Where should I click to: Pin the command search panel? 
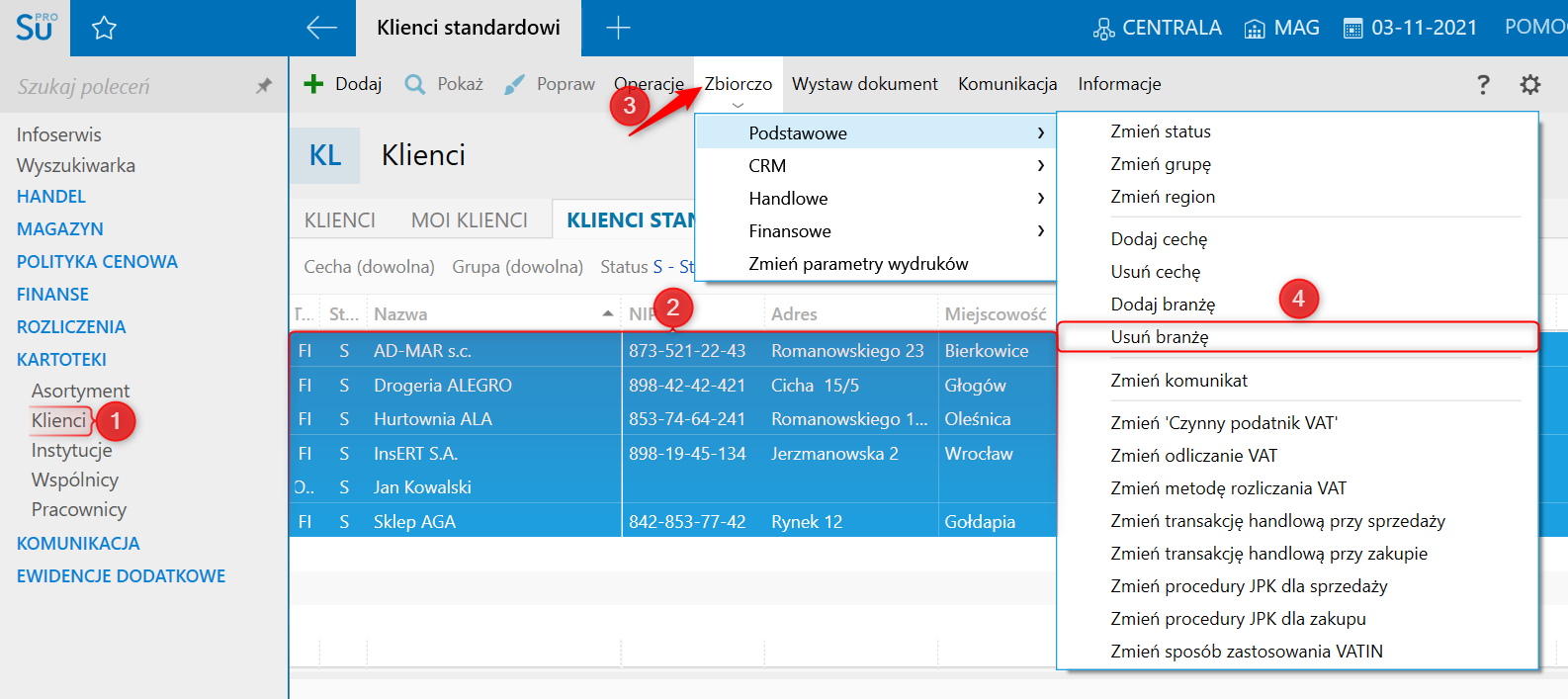263,86
